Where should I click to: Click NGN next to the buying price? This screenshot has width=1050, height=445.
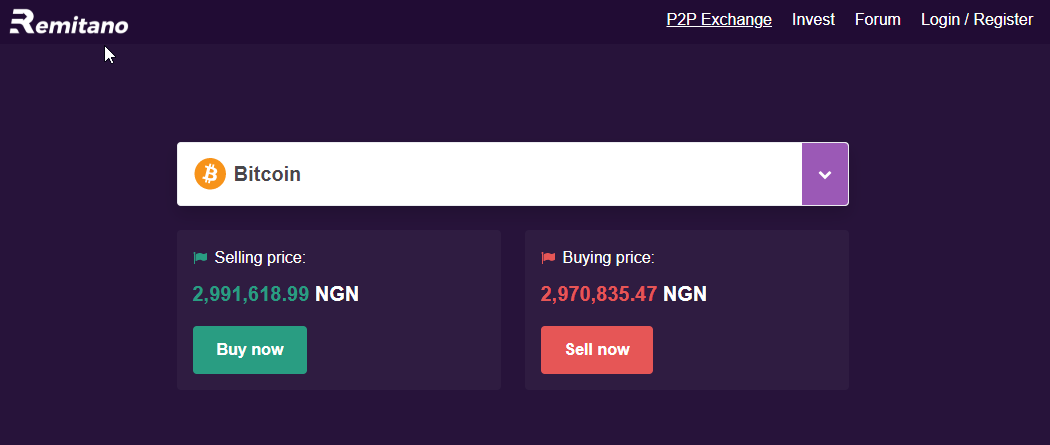(x=685, y=294)
